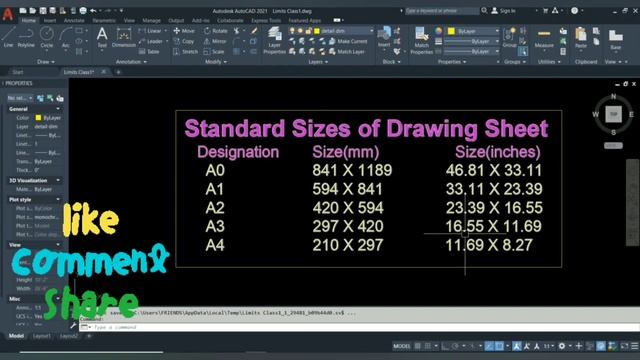Open the Annotate ribbon tab
Image resolution: width=640 pixels, height=360 pixels.
(74, 20)
